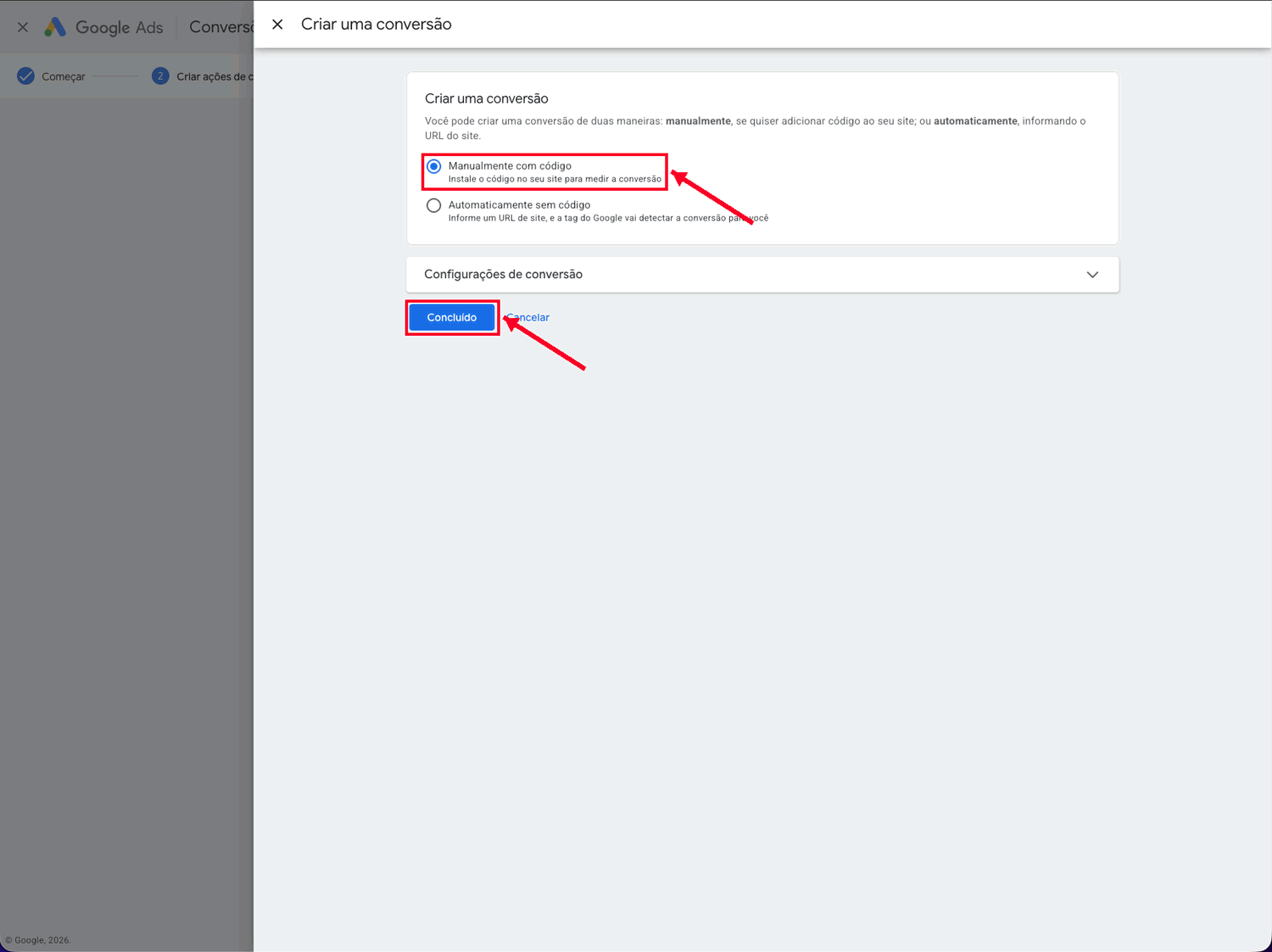Click the step 2 number badge
Image resolution: width=1272 pixels, height=952 pixels.
[160, 76]
